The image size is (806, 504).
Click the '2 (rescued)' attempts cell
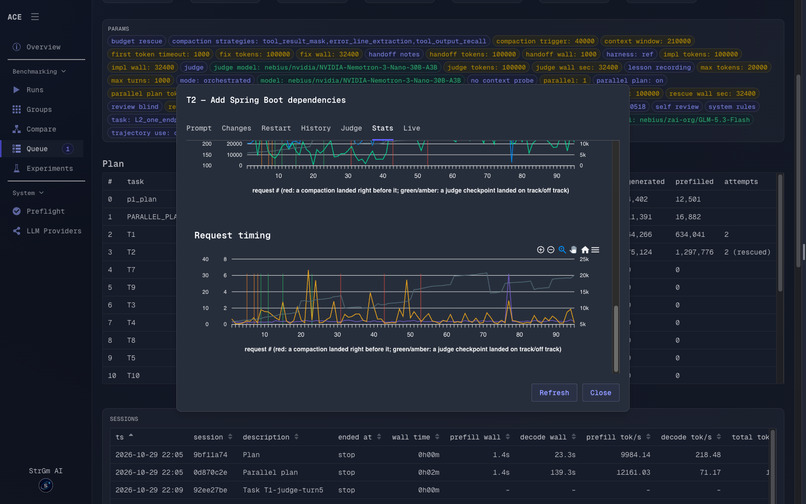tap(747, 252)
